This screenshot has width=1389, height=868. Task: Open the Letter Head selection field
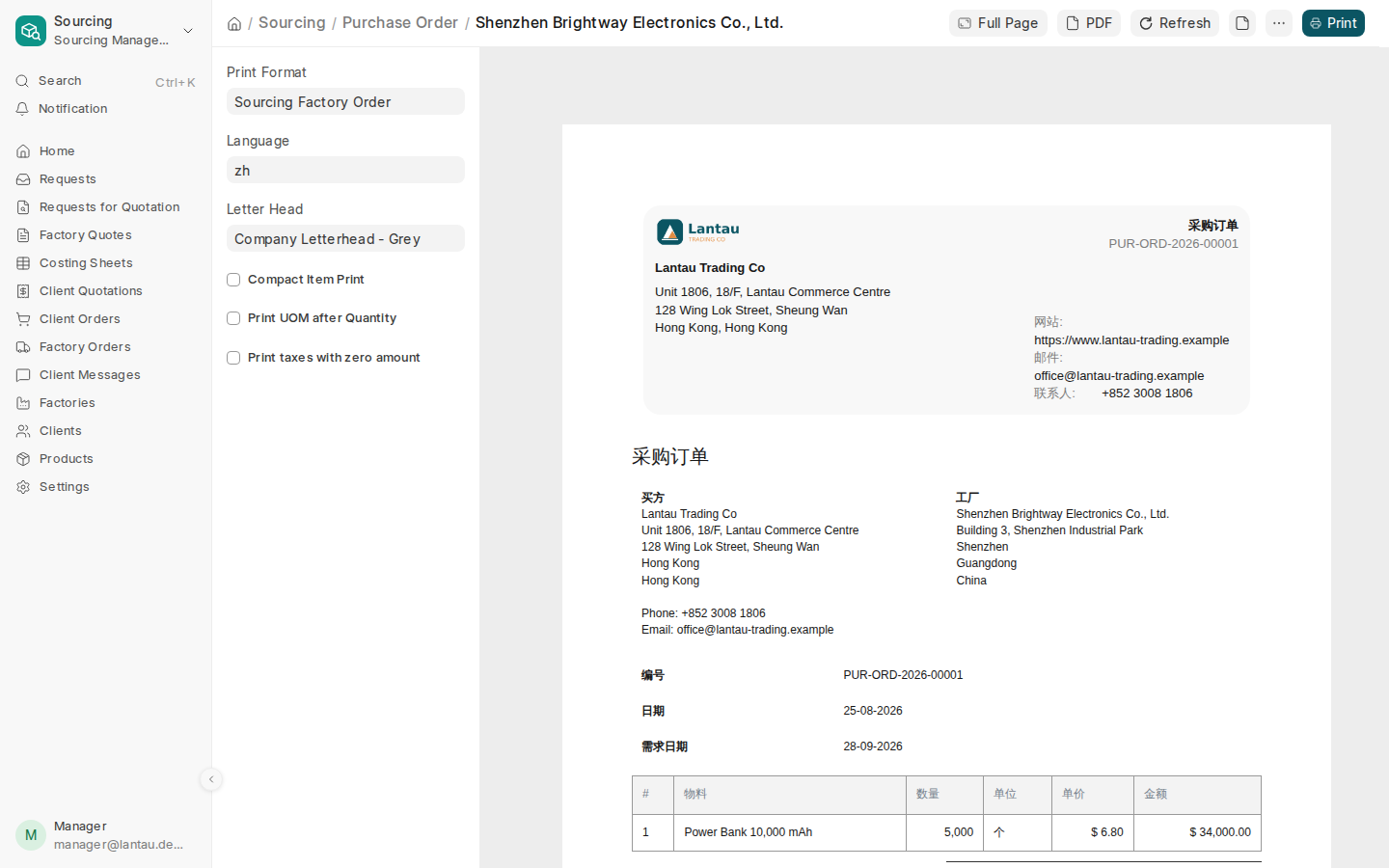click(345, 239)
